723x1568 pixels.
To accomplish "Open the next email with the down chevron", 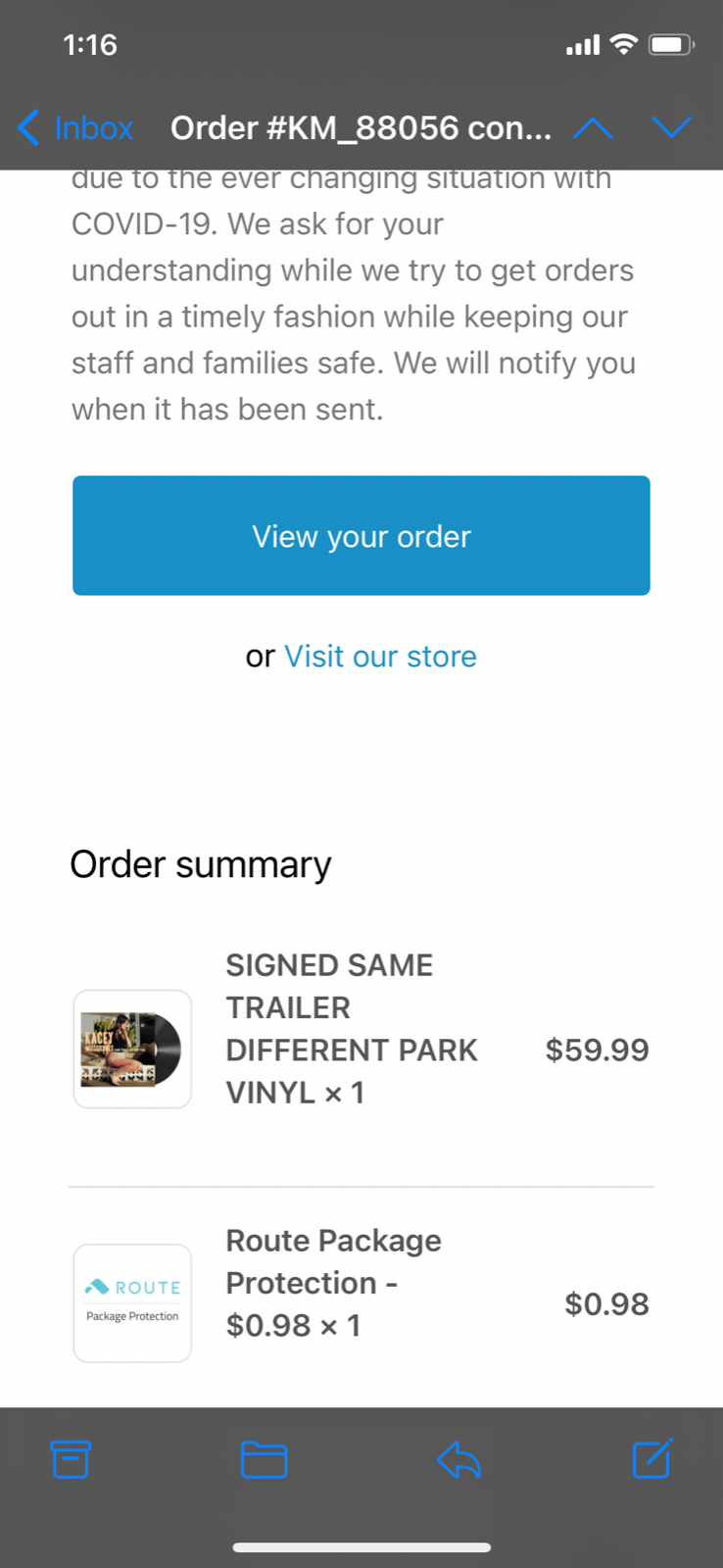I will (x=672, y=127).
